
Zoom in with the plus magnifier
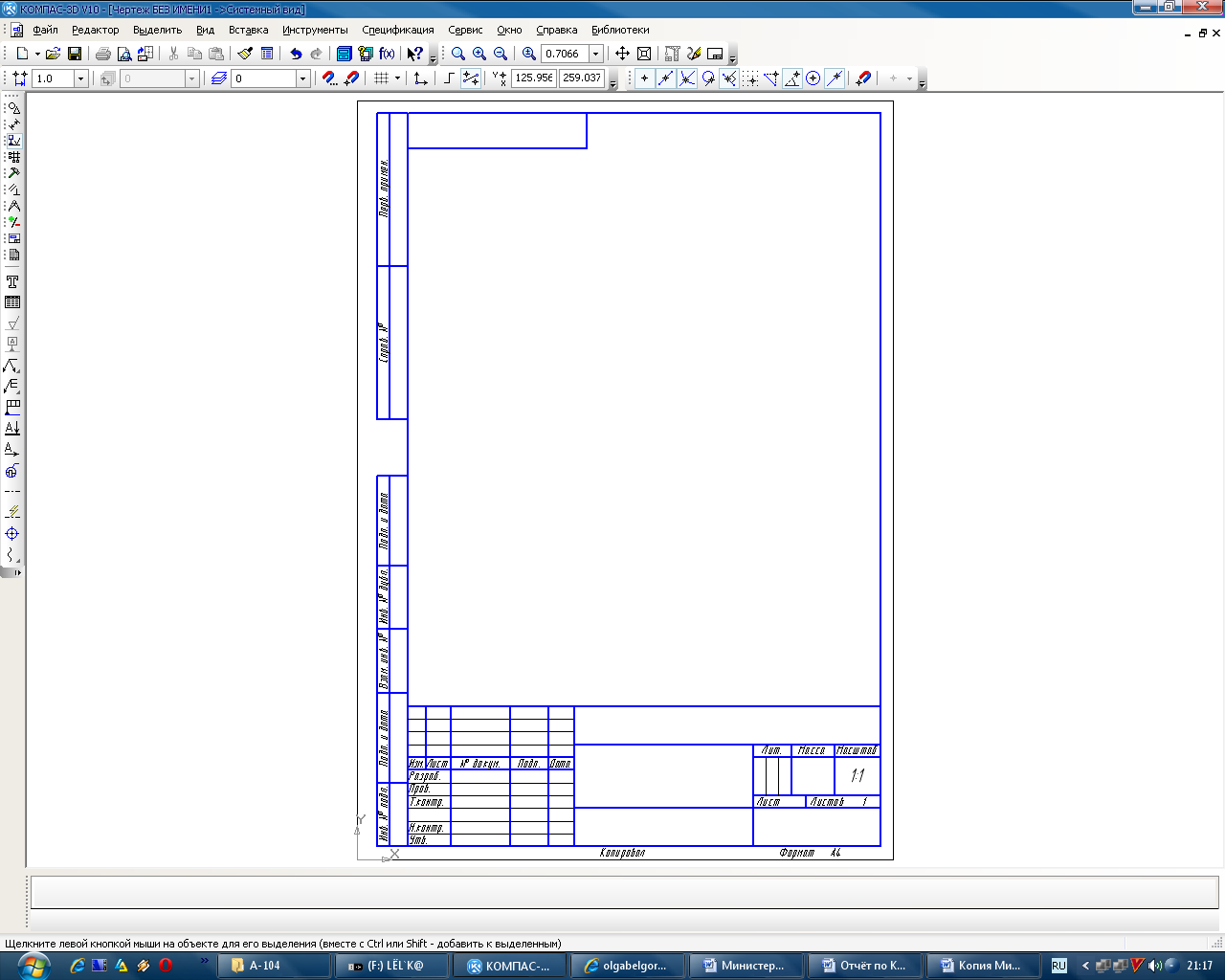click(479, 54)
